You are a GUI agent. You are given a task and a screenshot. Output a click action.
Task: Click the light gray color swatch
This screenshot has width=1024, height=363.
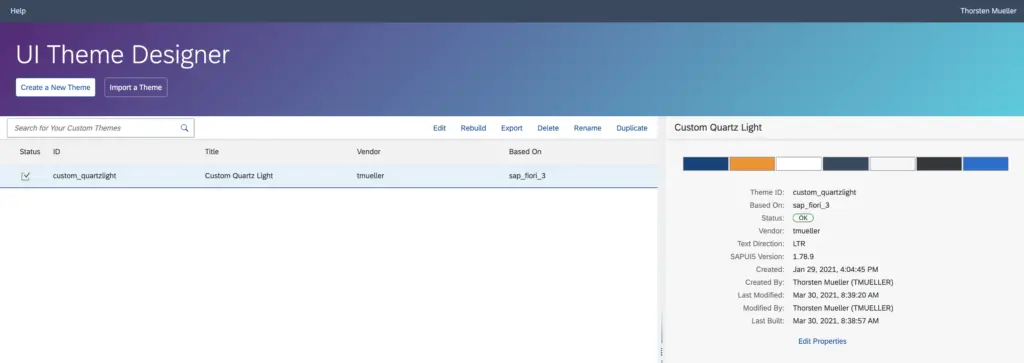click(892, 164)
